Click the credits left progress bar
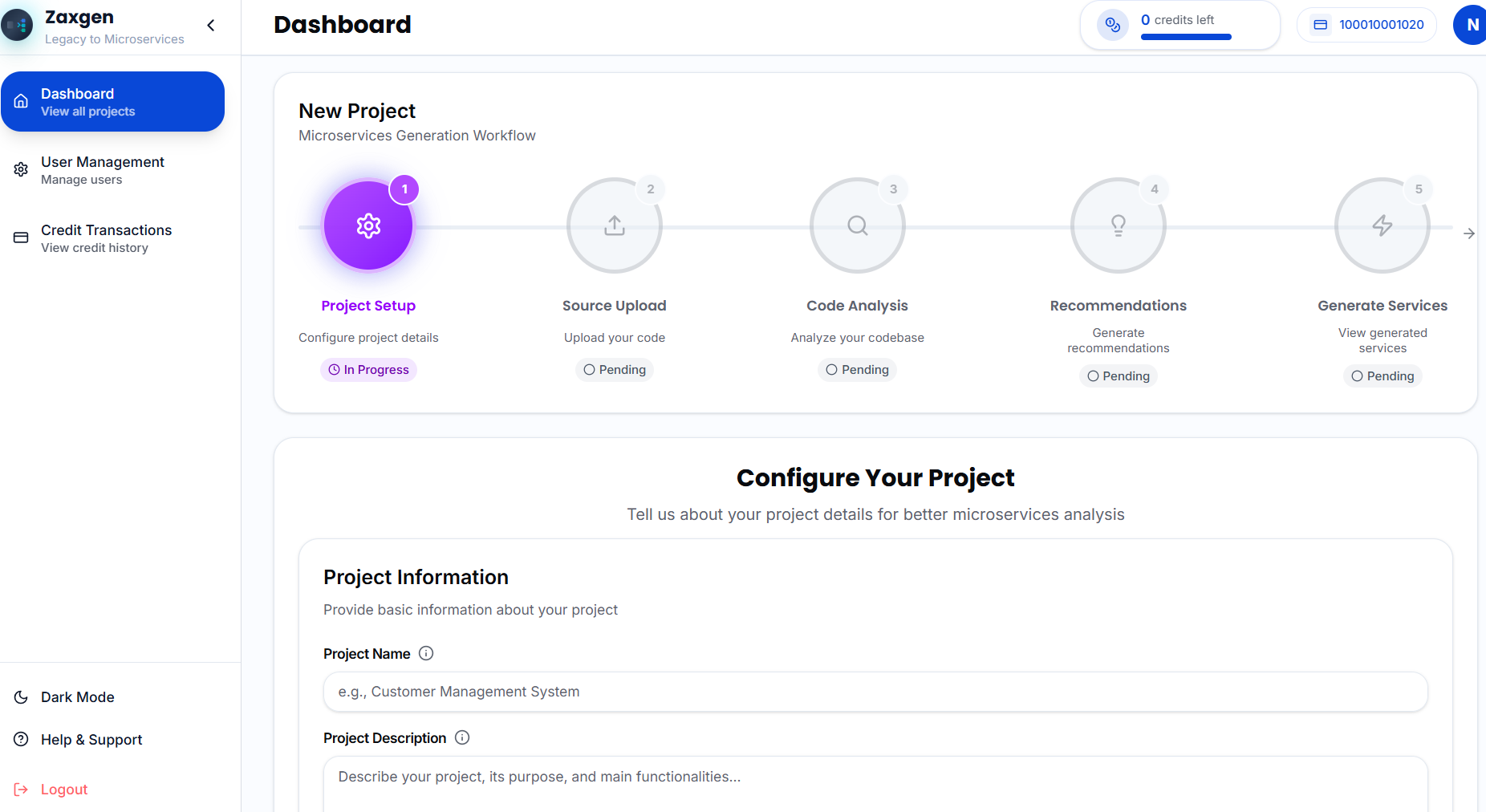Viewport: 1486px width, 812px height. pyautogui.click(x=1186, y=37)
